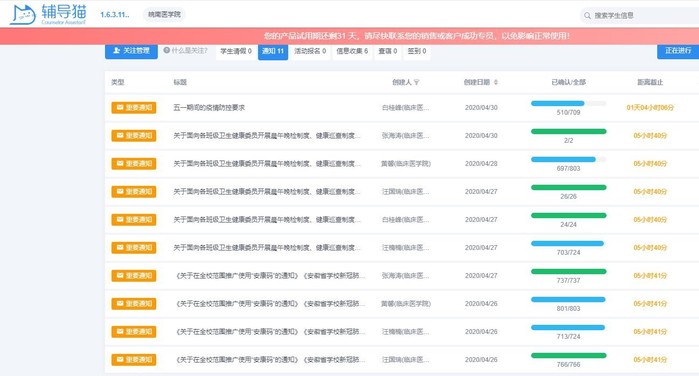
Task: Click the 697/803 progress bar
Action: [568, 160]
